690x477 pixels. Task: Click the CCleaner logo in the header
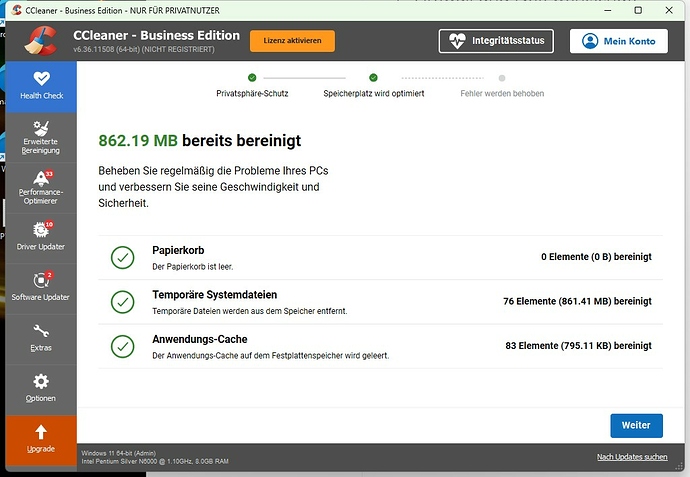(x=41, y=41)
